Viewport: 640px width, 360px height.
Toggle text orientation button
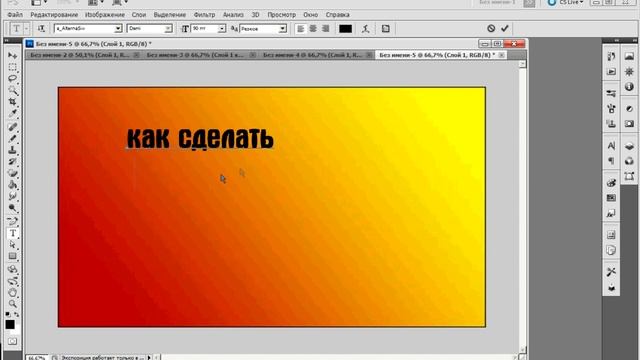coord(41,29)
